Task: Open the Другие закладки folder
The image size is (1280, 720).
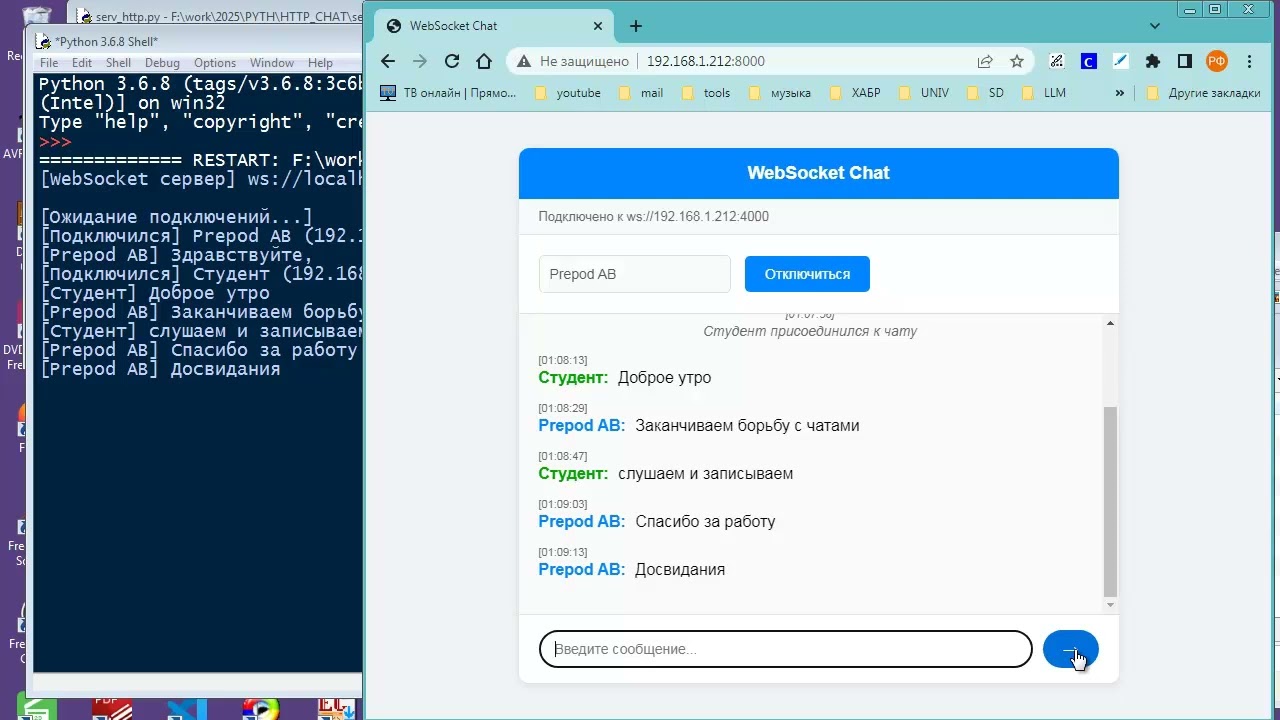Action: pyautogui.click(x=1203, y=93)
